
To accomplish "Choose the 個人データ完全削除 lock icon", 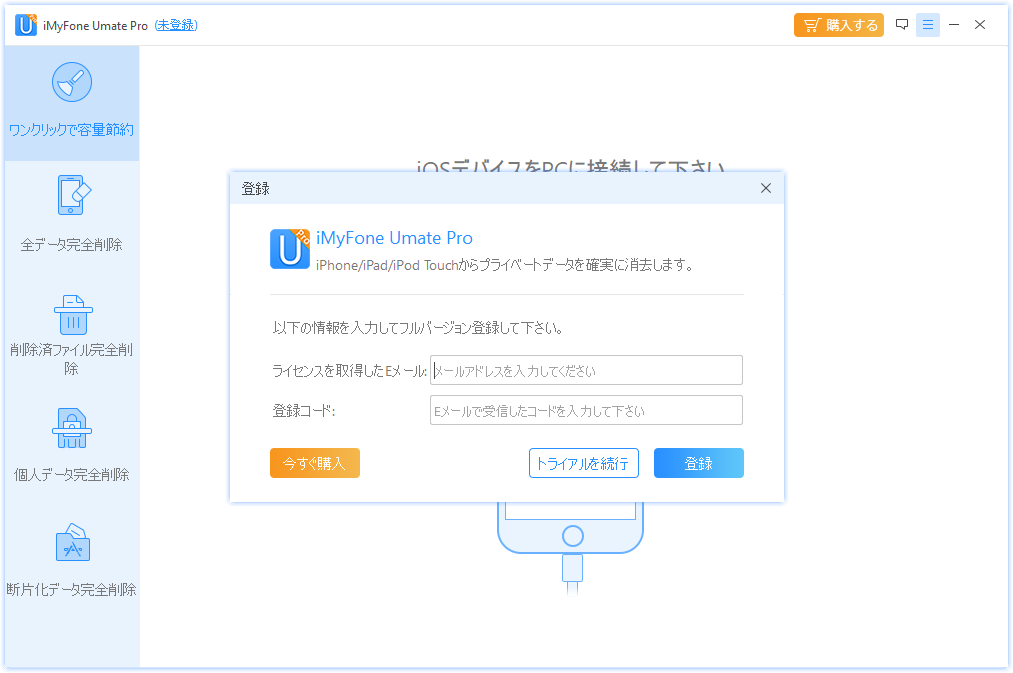I will (72, 428).
